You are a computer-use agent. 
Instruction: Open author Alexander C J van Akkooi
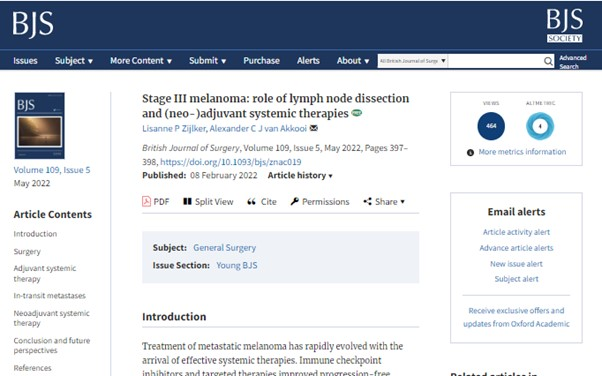[x=258, y=129]
